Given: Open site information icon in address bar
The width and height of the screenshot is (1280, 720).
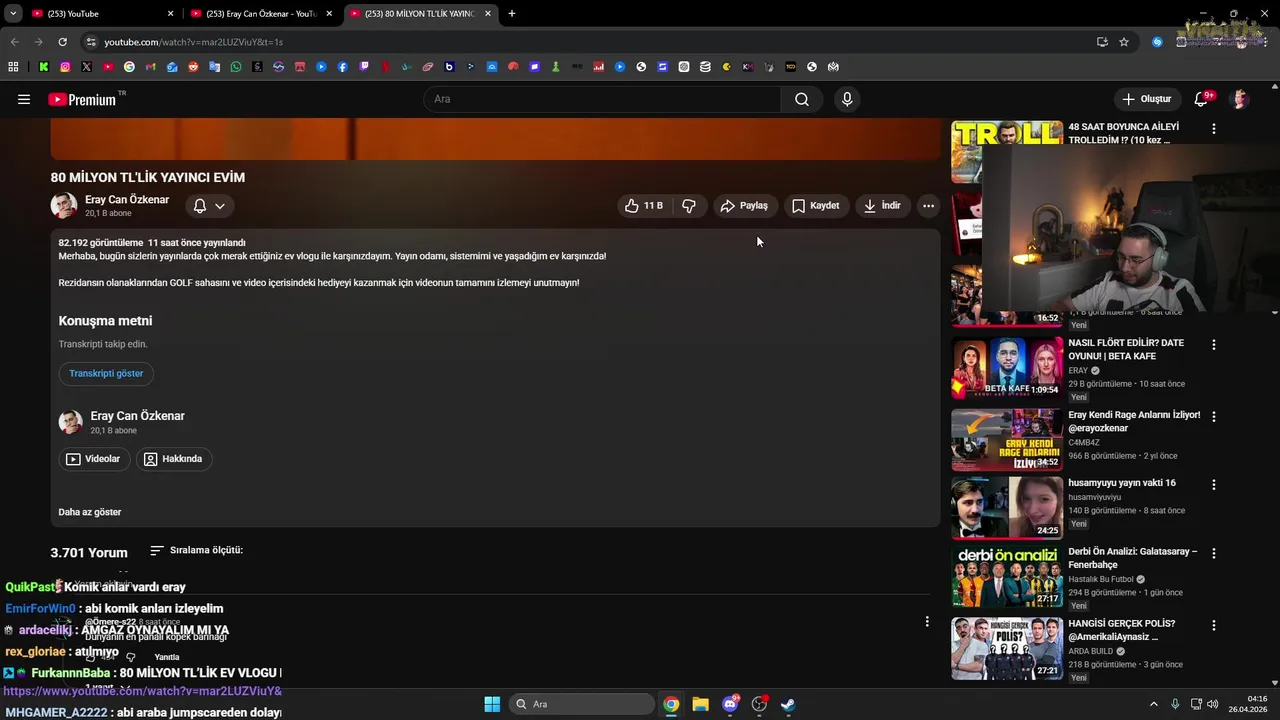Looking at the screenshot, I should click(x=91, y=42).
